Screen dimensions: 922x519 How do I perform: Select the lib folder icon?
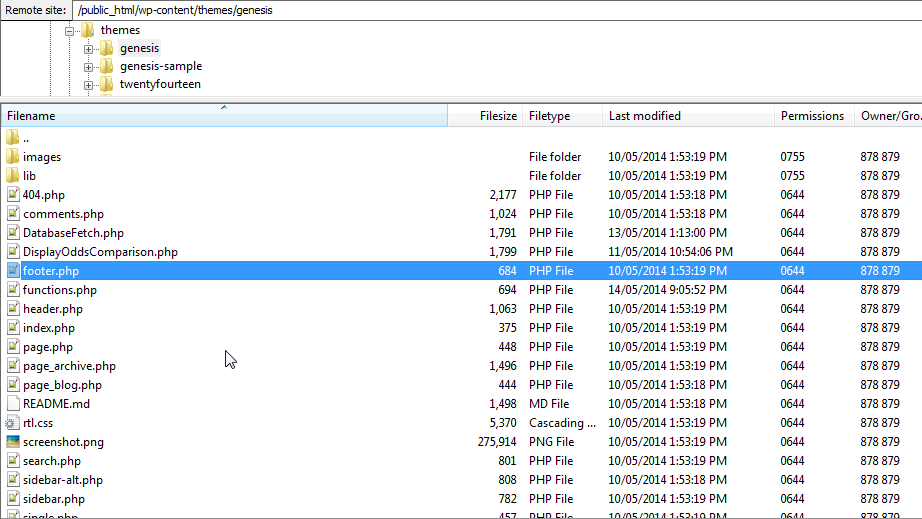pyautogui.click(x=13, y=176)
